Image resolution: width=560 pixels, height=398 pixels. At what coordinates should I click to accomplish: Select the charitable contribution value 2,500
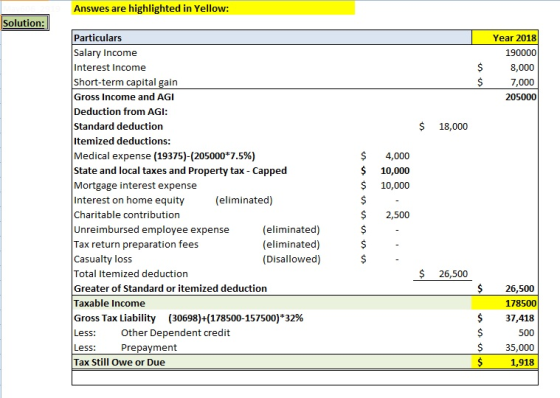pyautogui.click(x=397, y=215)
